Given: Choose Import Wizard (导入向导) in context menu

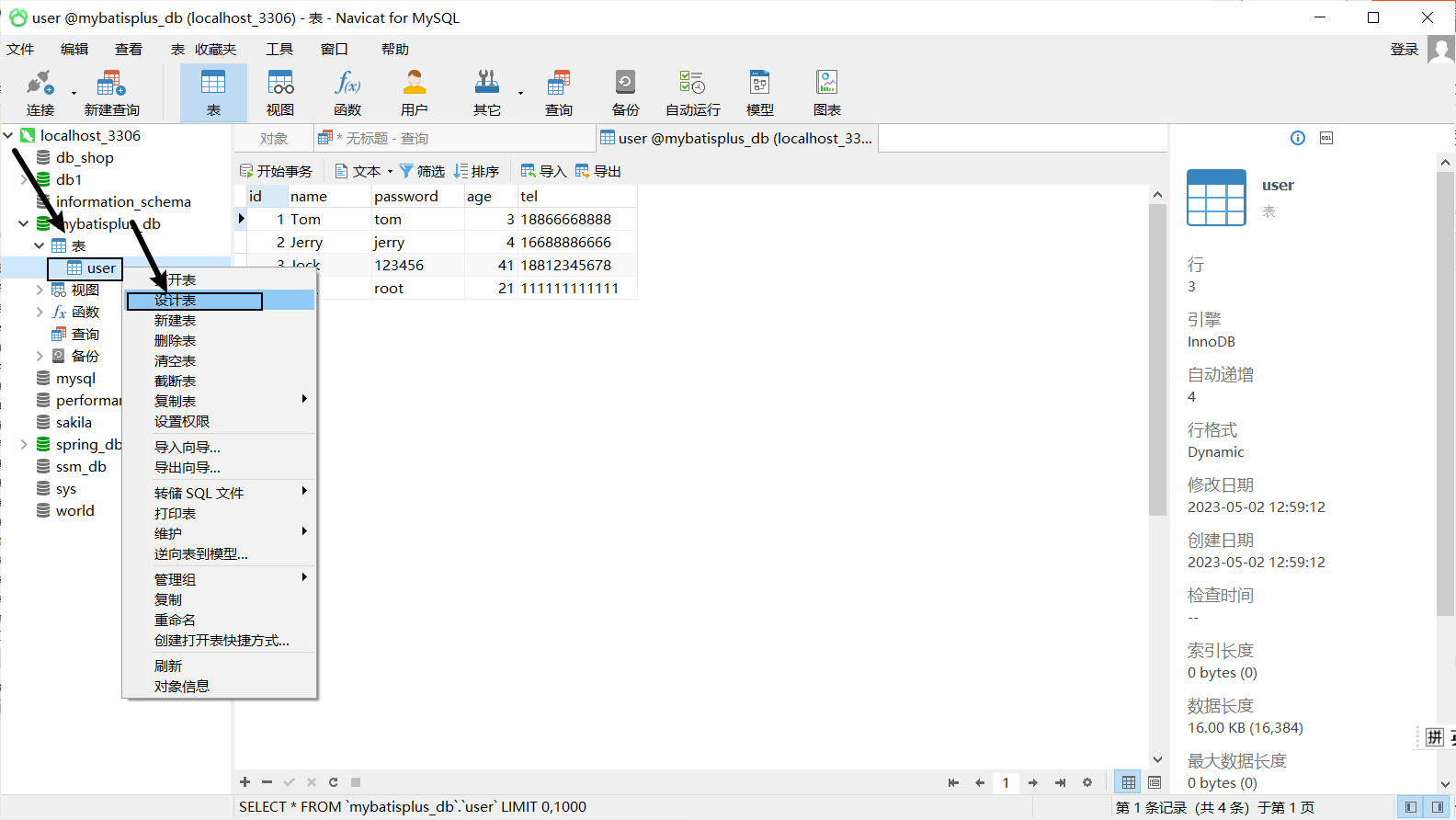Looking at the screenshot, I should (x=221, y=448).
